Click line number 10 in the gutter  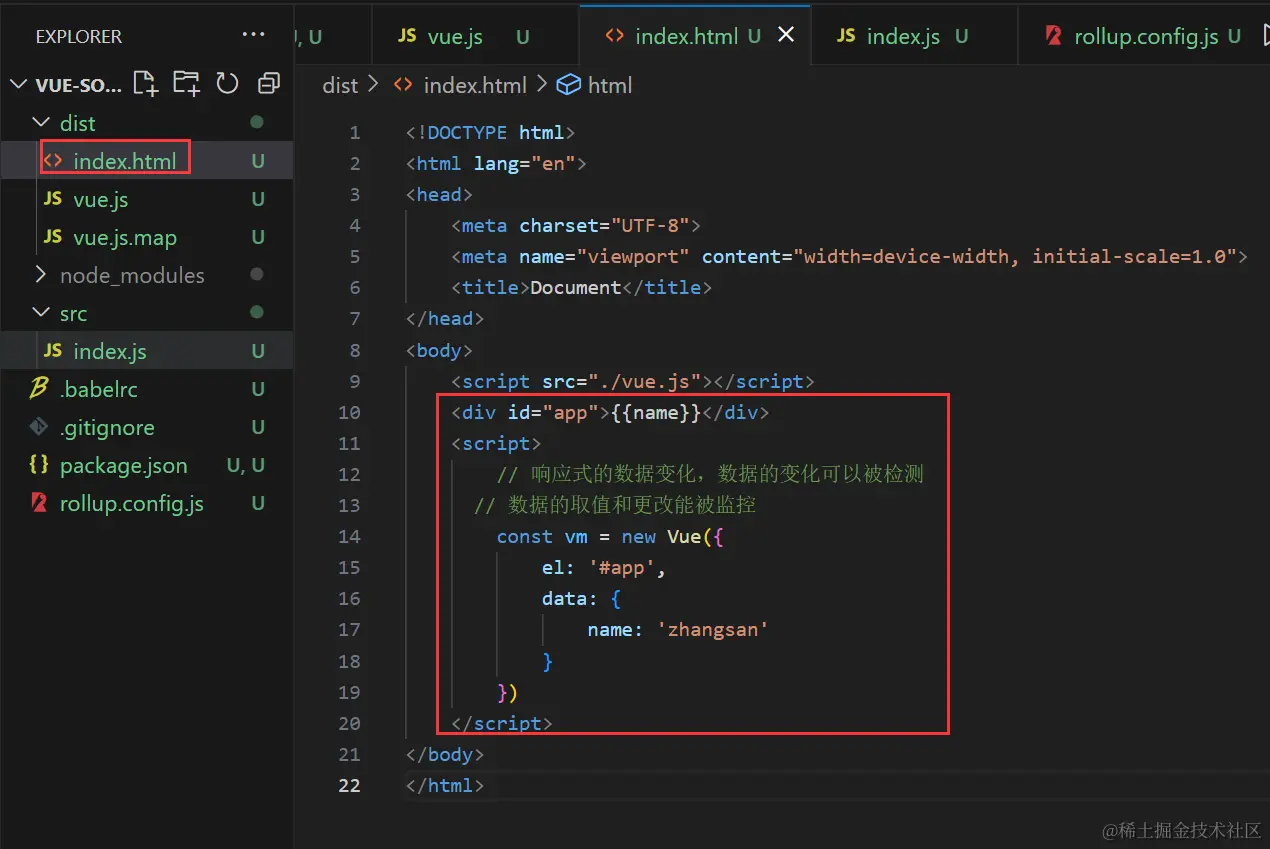click(x=349, y=412)
